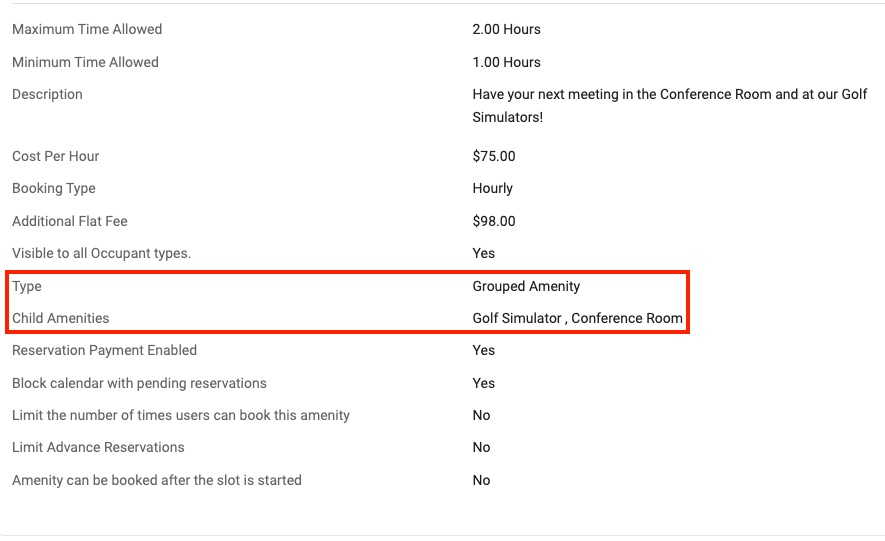Click the Cost Per Hour label

point(55,156)
